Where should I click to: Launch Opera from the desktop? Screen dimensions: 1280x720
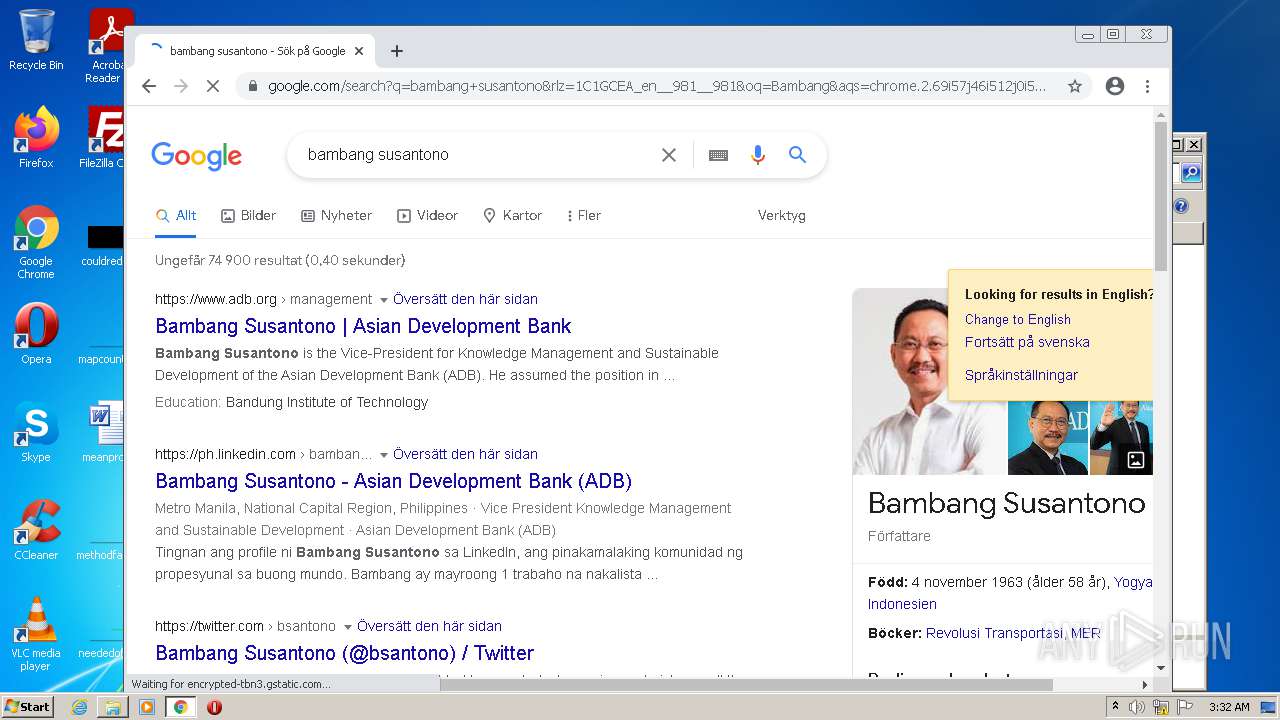pos(36,334)
